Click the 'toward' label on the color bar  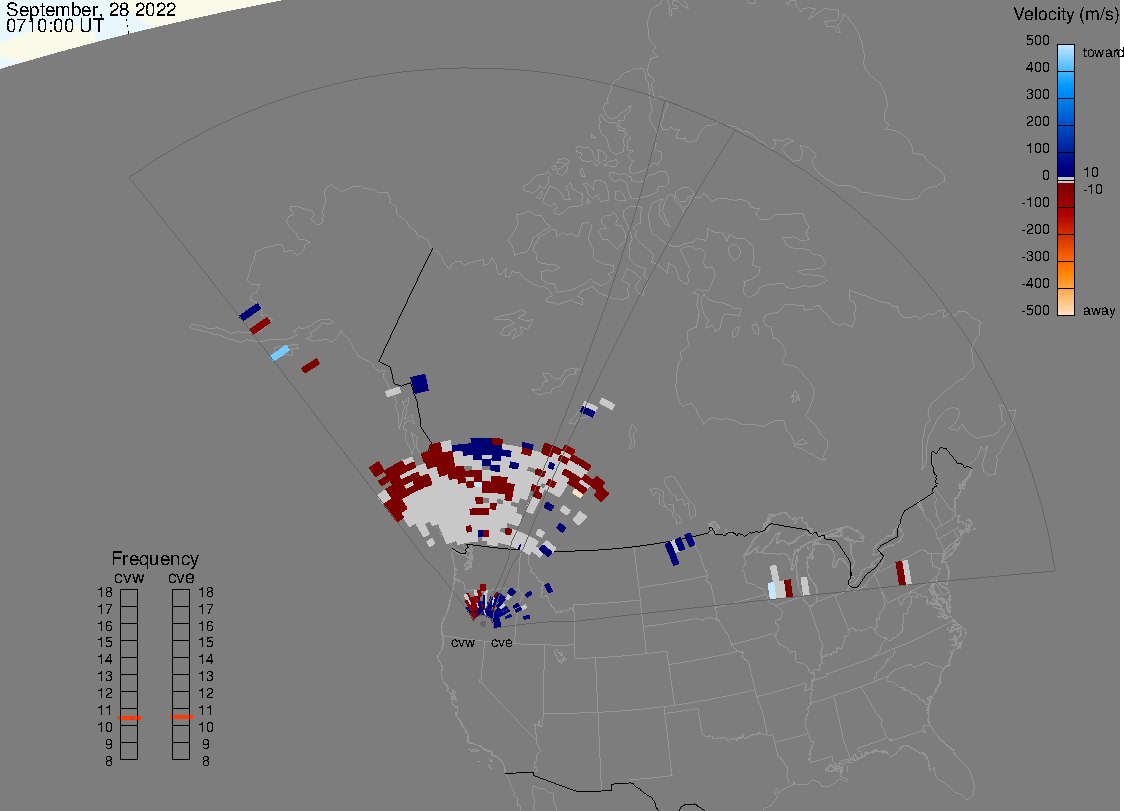(1102, 52)
